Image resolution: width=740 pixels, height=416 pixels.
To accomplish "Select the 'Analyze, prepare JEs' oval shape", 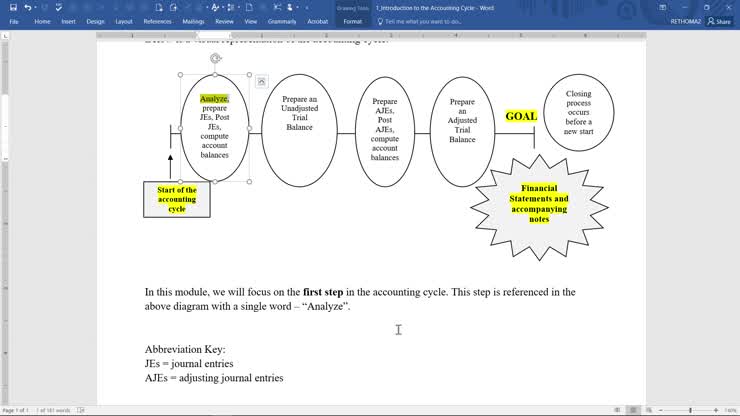I will pos(215,128).
